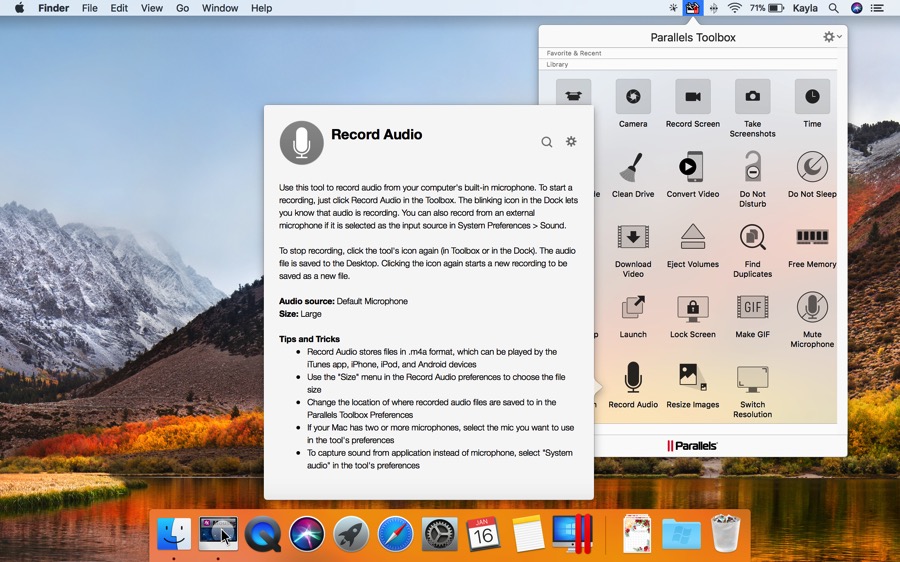Open Spotlight search in menu bar
The height and width of the screenshot is (562, 900).
coord(833,8)
